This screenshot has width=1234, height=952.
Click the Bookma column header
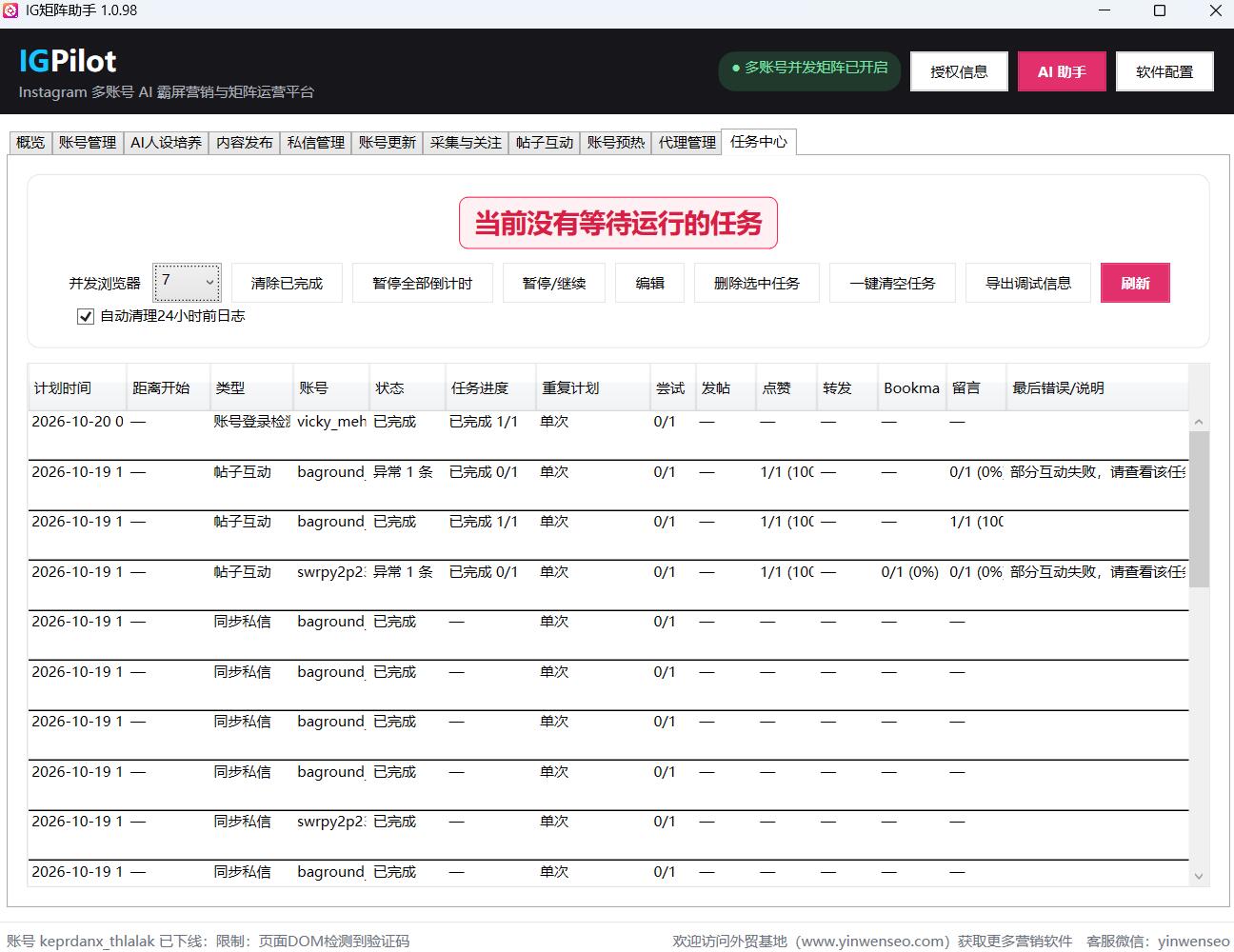coord(911,387)
